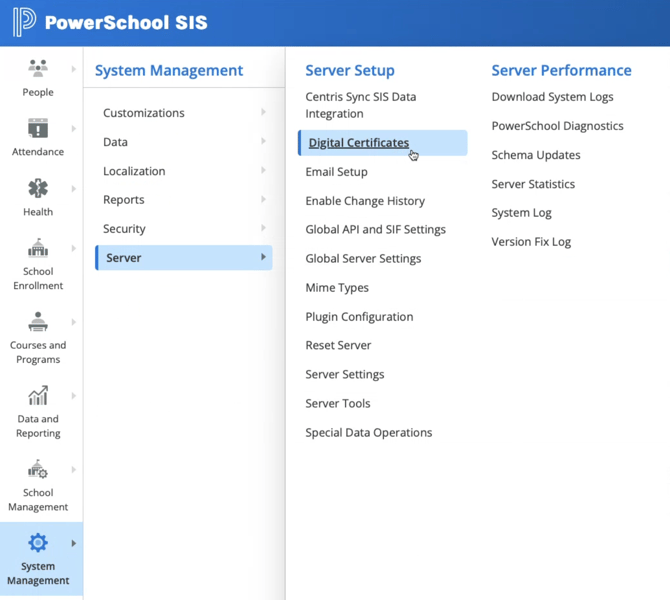Click the PowerSchool SIS logo icon

pyautogui.click(x=24, y=22)
